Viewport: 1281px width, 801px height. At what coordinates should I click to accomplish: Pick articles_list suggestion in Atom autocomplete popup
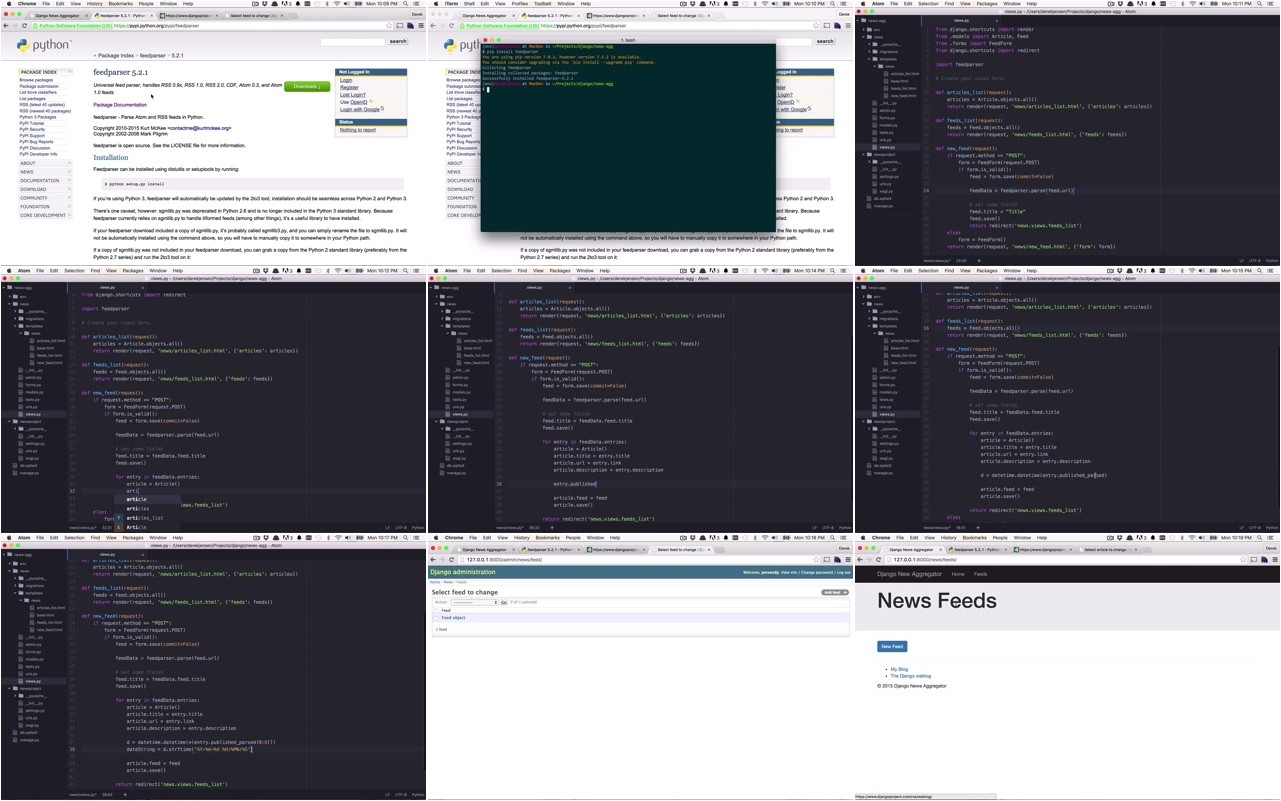pos(145,518)
